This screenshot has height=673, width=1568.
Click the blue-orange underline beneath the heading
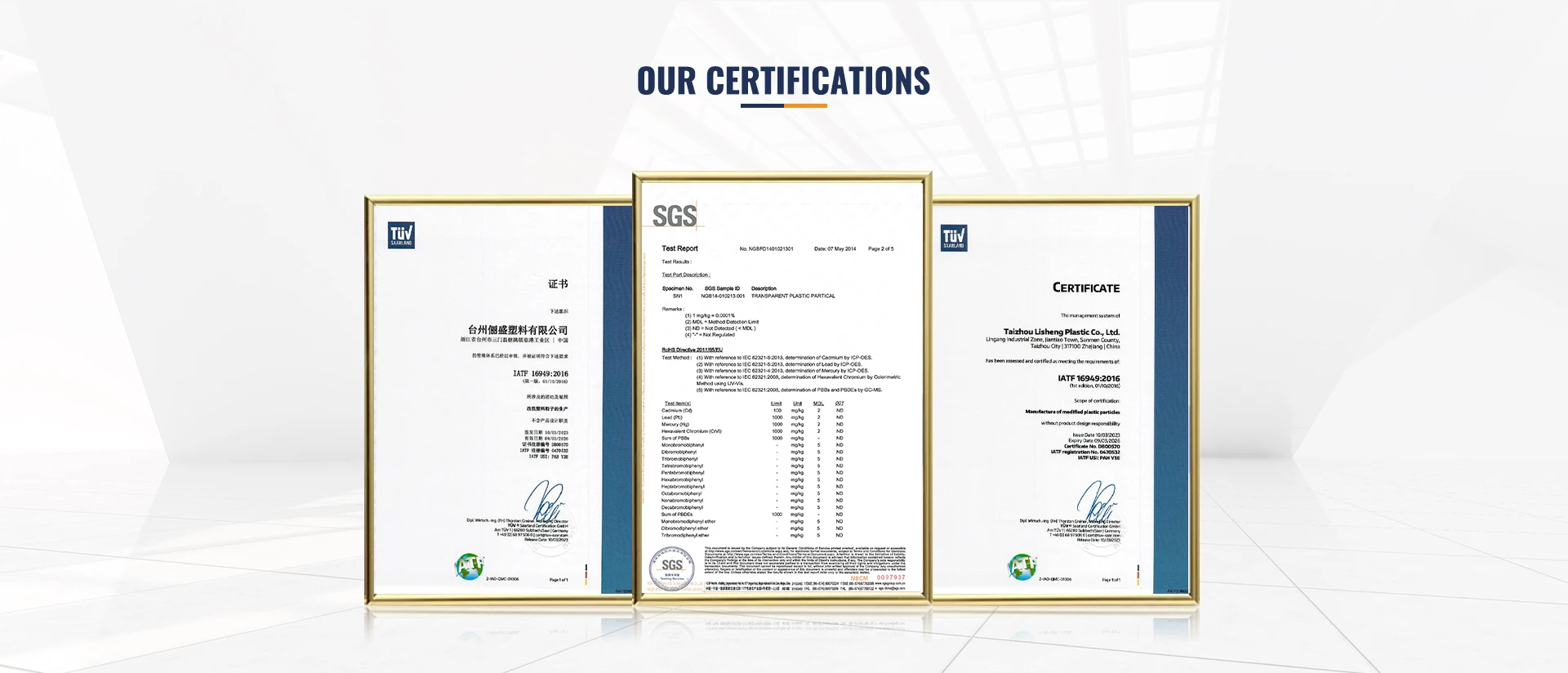(x=783, y=105)
